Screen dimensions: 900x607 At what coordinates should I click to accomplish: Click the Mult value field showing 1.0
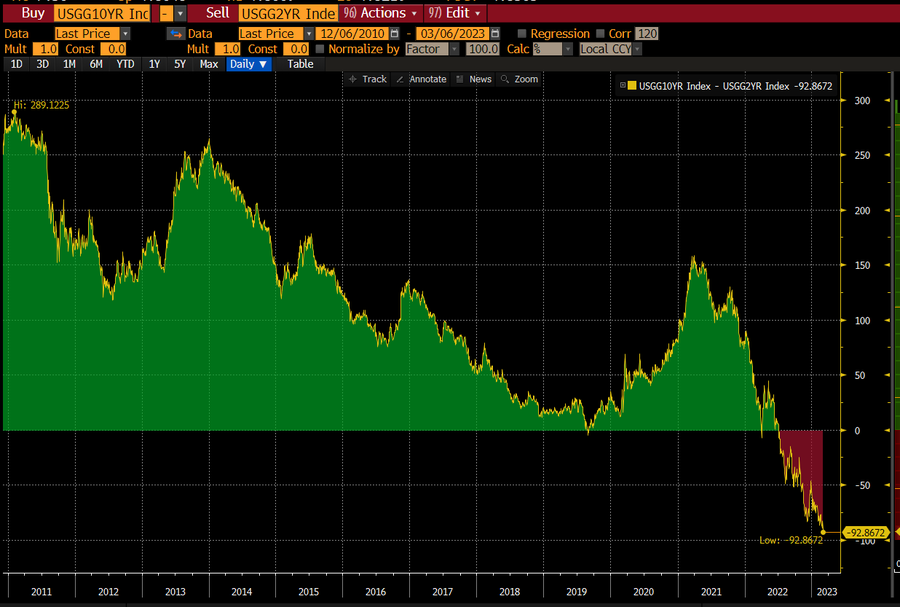tap(47, 48)
